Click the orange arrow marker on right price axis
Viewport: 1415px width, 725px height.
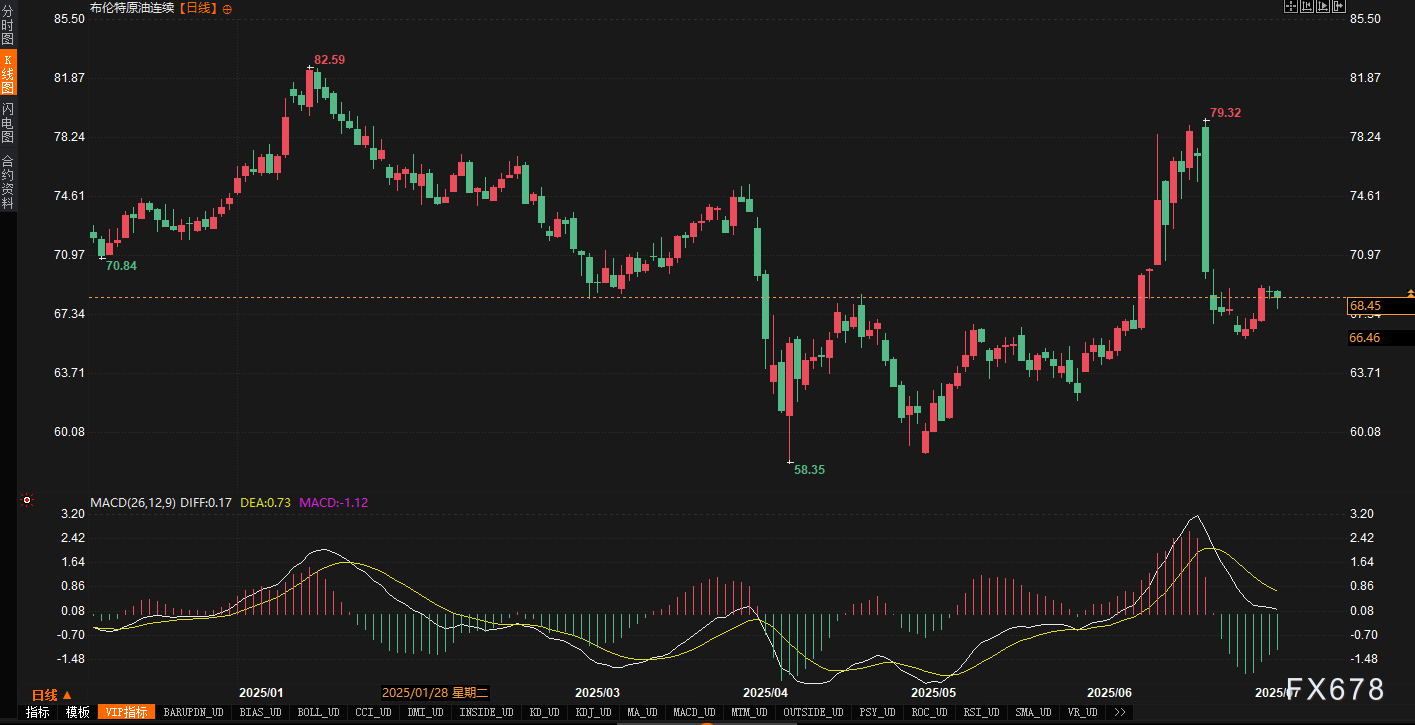tap(1410, 293)
